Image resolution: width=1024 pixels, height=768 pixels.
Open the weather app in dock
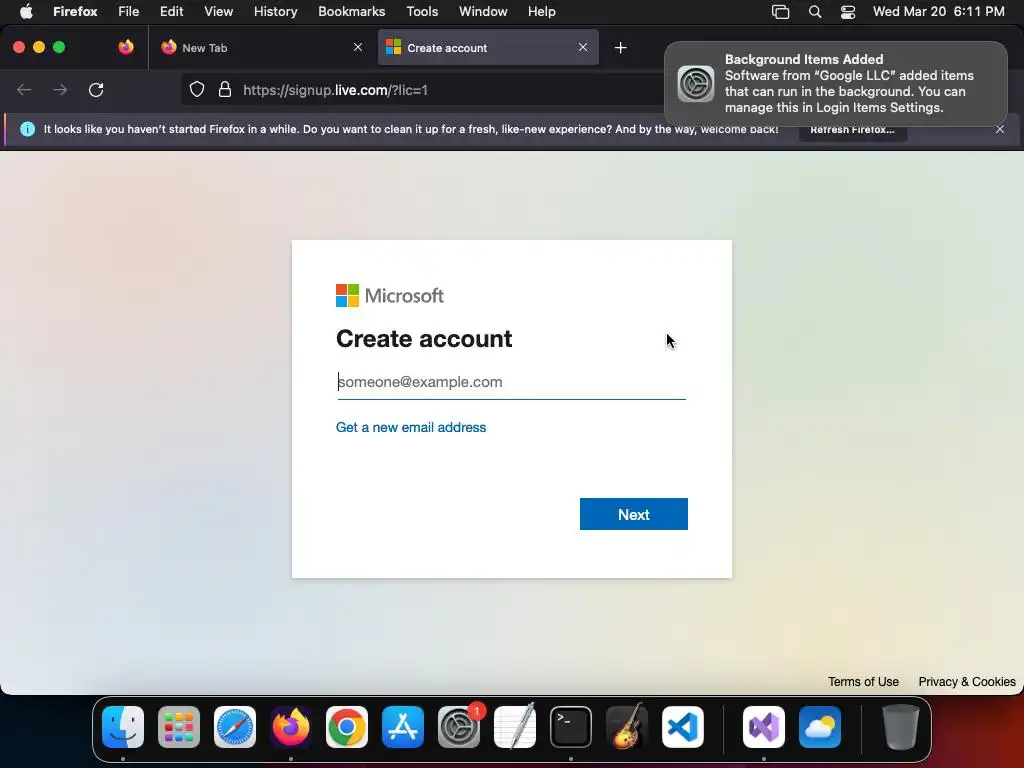pos(820,727)
